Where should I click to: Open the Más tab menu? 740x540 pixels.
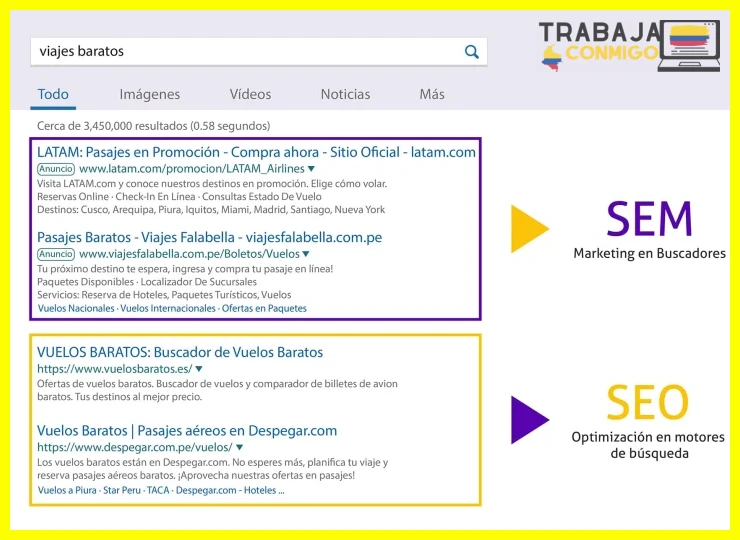pos(432,94)
